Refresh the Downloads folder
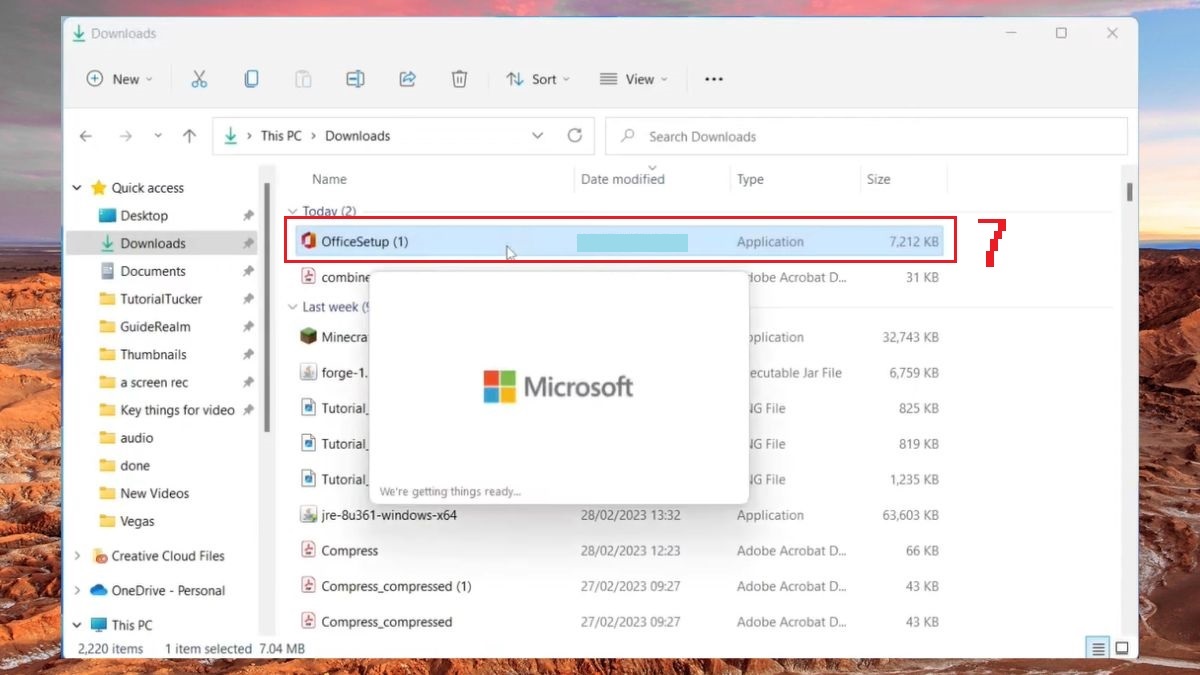This screenshot has width=1200, height=675. pos(575,136)
